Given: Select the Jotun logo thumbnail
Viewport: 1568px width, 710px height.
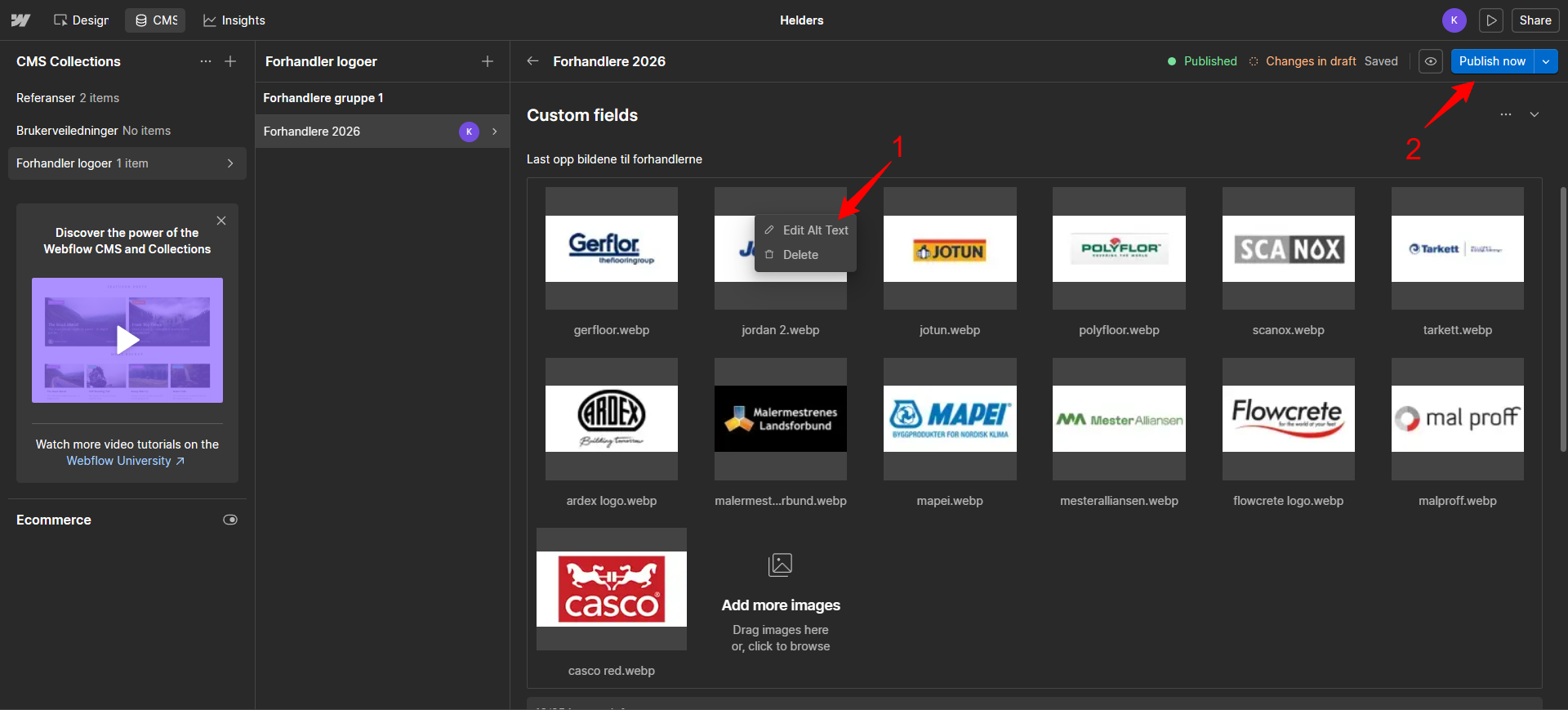Looking at the screenshot, I should tap(950, 248).
